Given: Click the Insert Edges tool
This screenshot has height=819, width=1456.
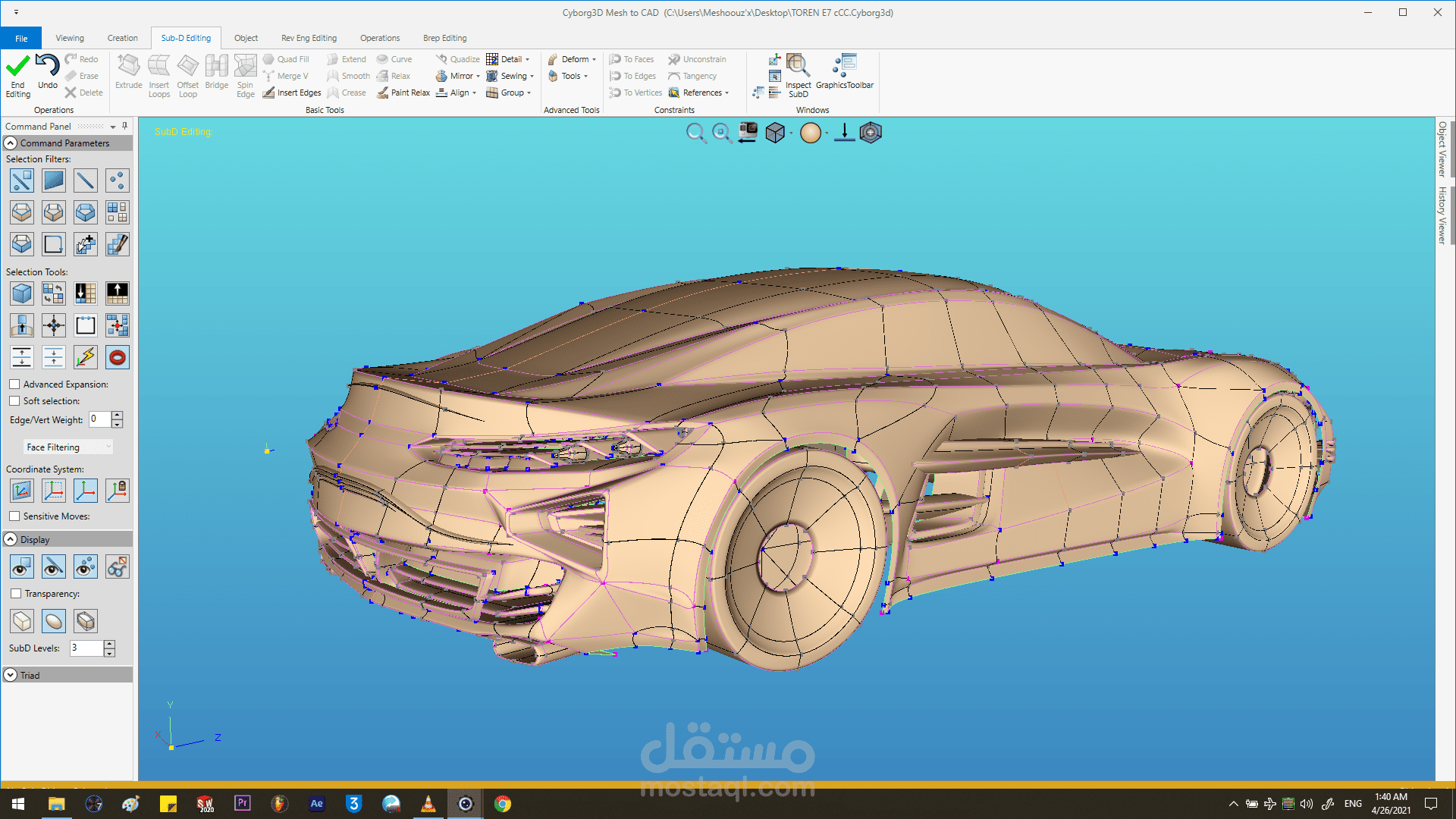Looking at the screenshot, I should point(292,93).
